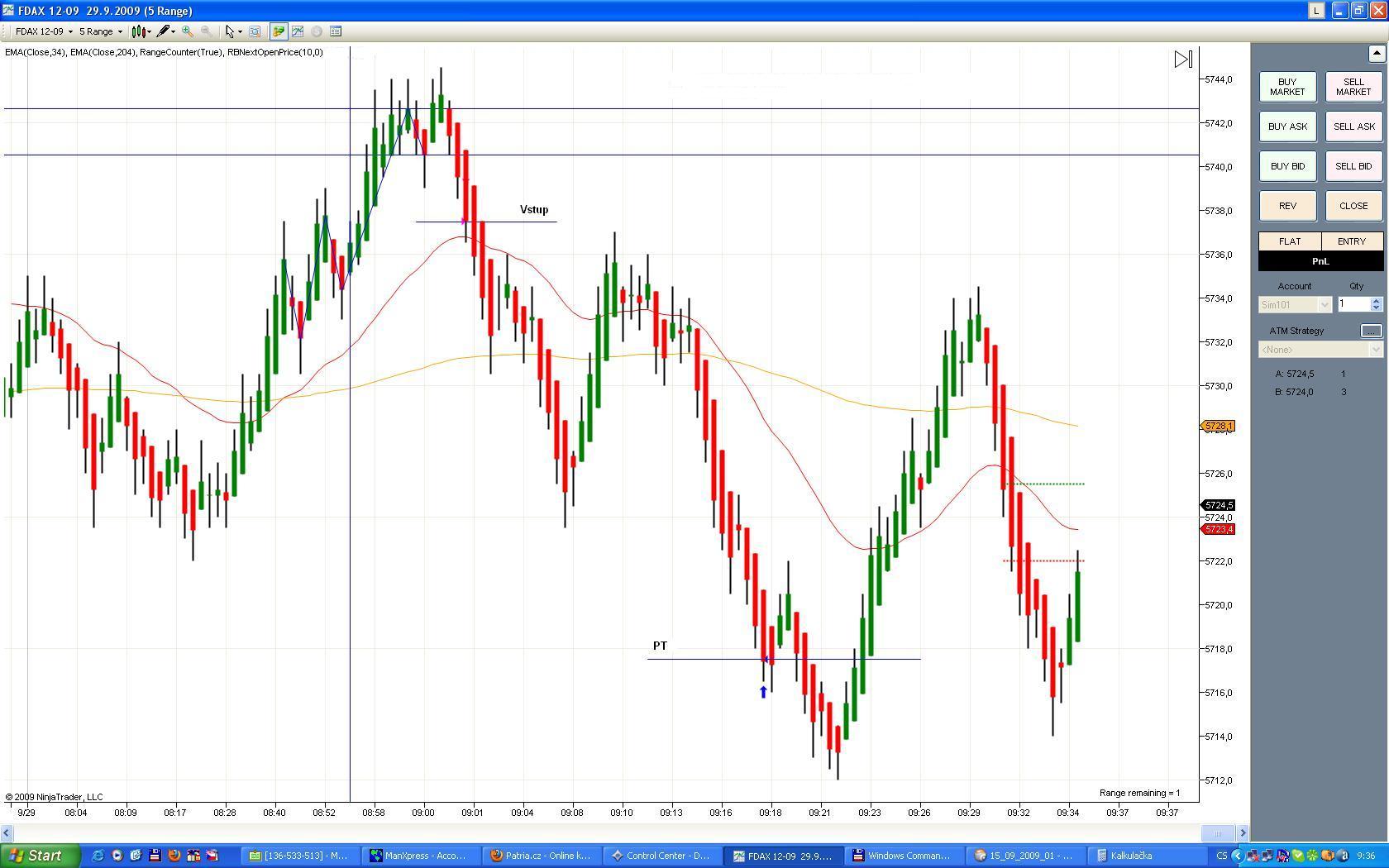This screenshot has height=868, width=1389.
Task: Click the L link button in title bar
Action: [1315, 11]
